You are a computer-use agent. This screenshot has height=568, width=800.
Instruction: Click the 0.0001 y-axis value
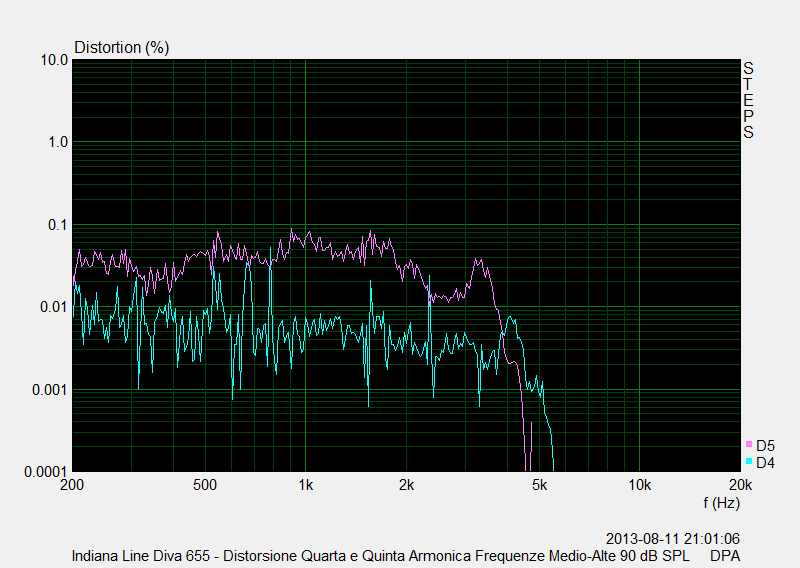[46, 472]
